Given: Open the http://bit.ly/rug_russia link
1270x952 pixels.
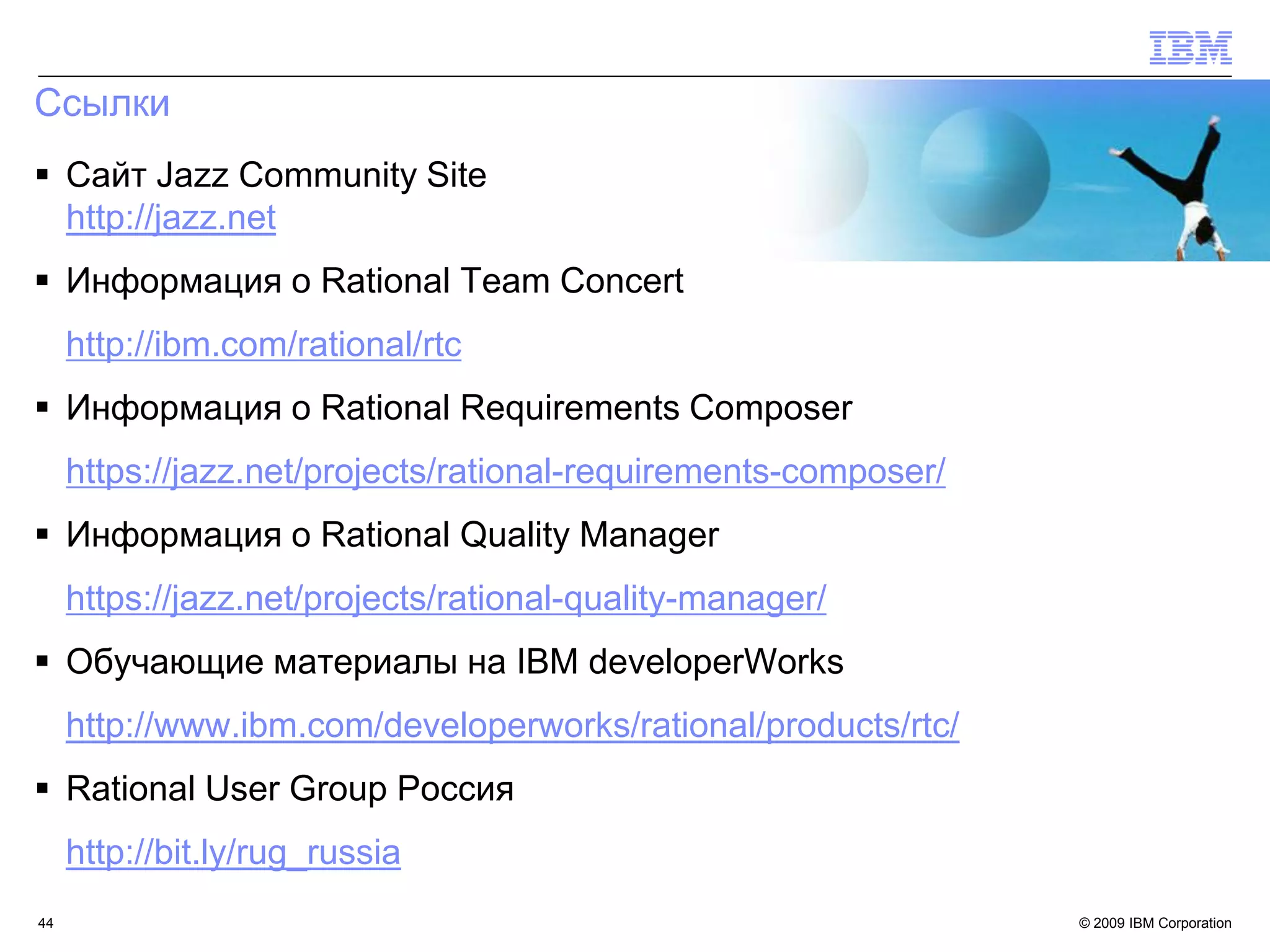Looking at the screenshot, I should (x=233, y=852).
